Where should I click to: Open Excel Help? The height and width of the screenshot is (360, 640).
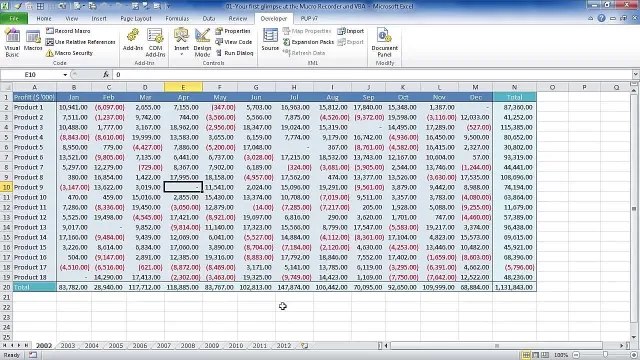point(601,18)
